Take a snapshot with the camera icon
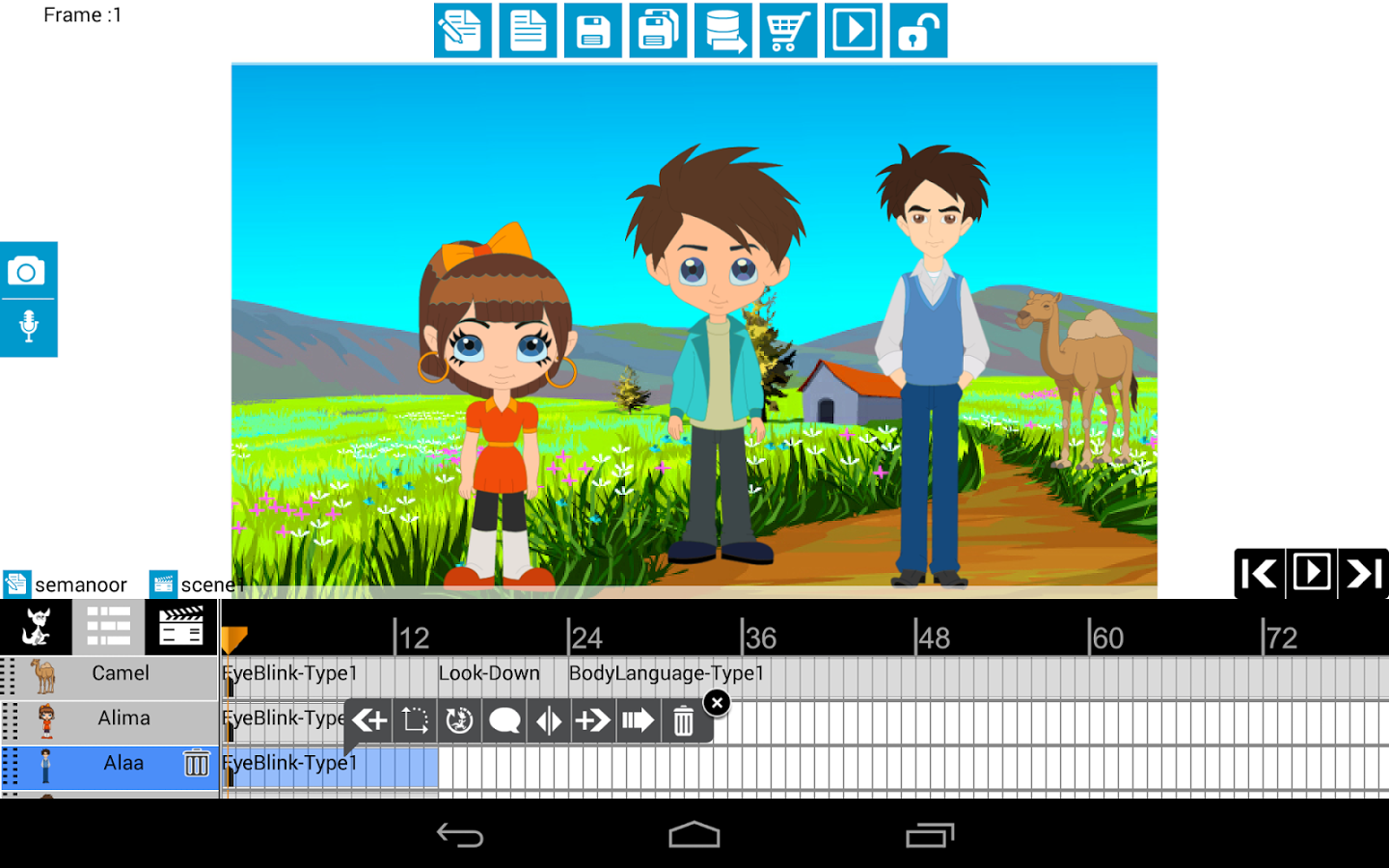The height and width of the screenshot is (868, 1389). click(x=27, y=271)
